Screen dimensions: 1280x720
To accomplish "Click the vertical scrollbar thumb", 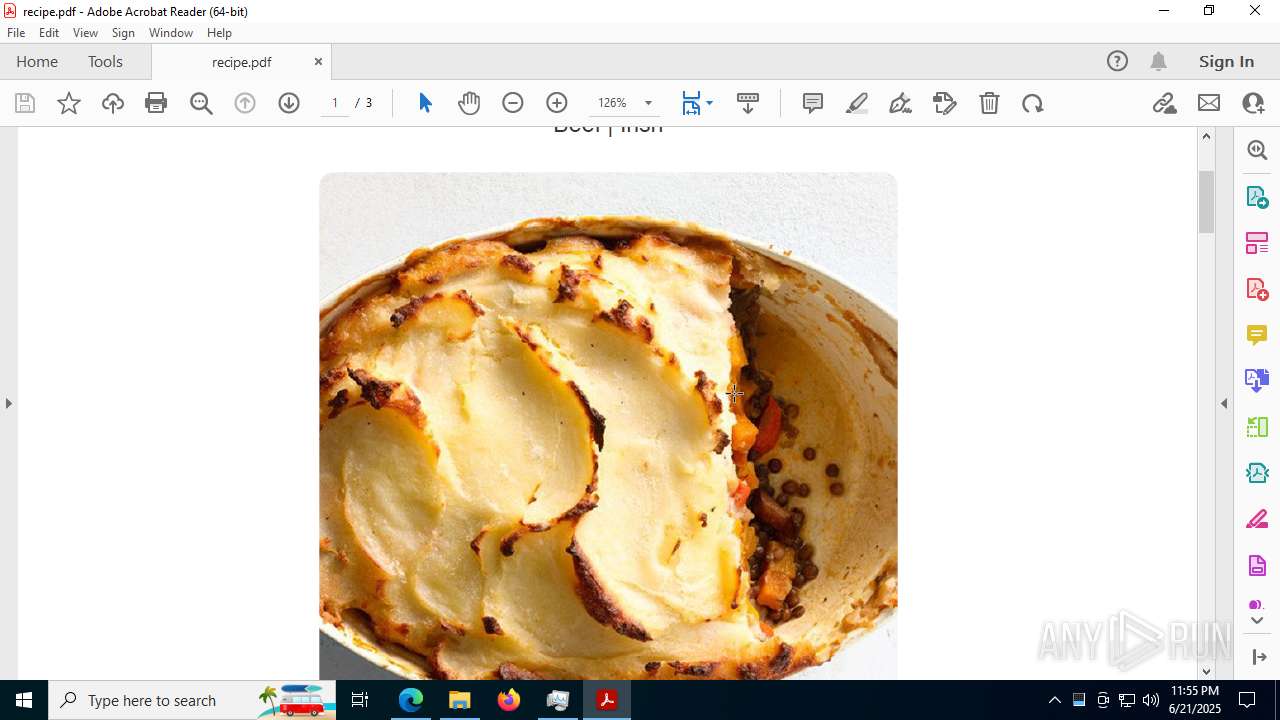I will [1206, 201].
